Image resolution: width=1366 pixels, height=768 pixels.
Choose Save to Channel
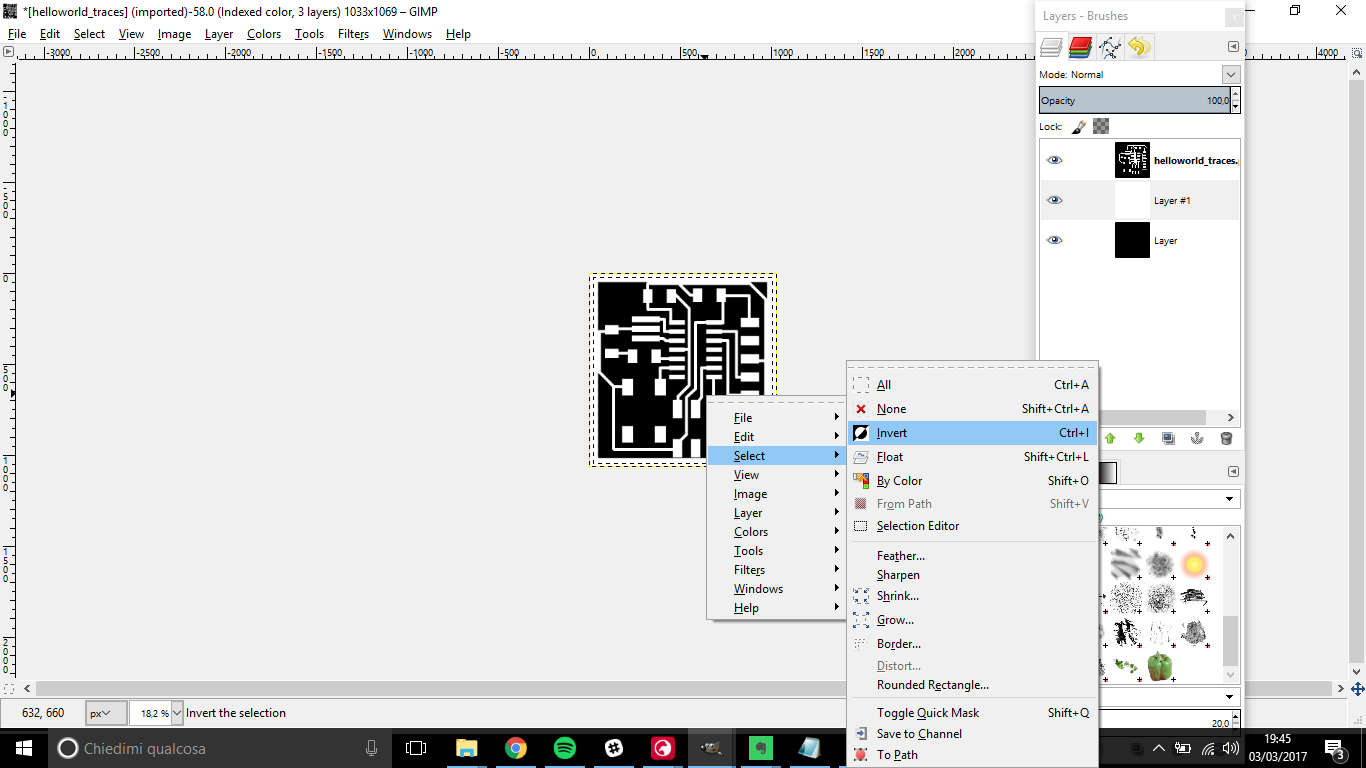(x=972, y=734)
